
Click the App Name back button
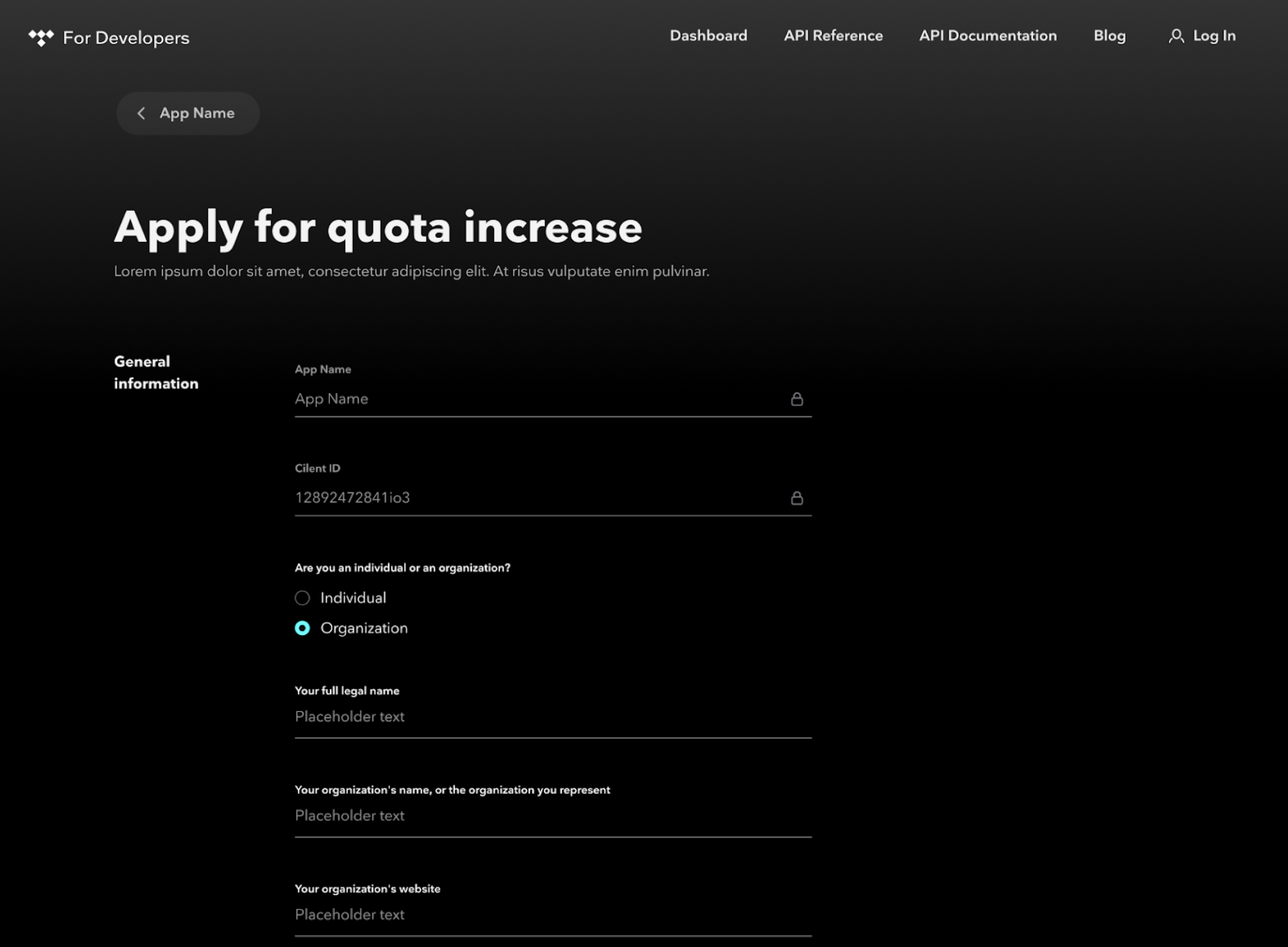[x=187, y=113]
